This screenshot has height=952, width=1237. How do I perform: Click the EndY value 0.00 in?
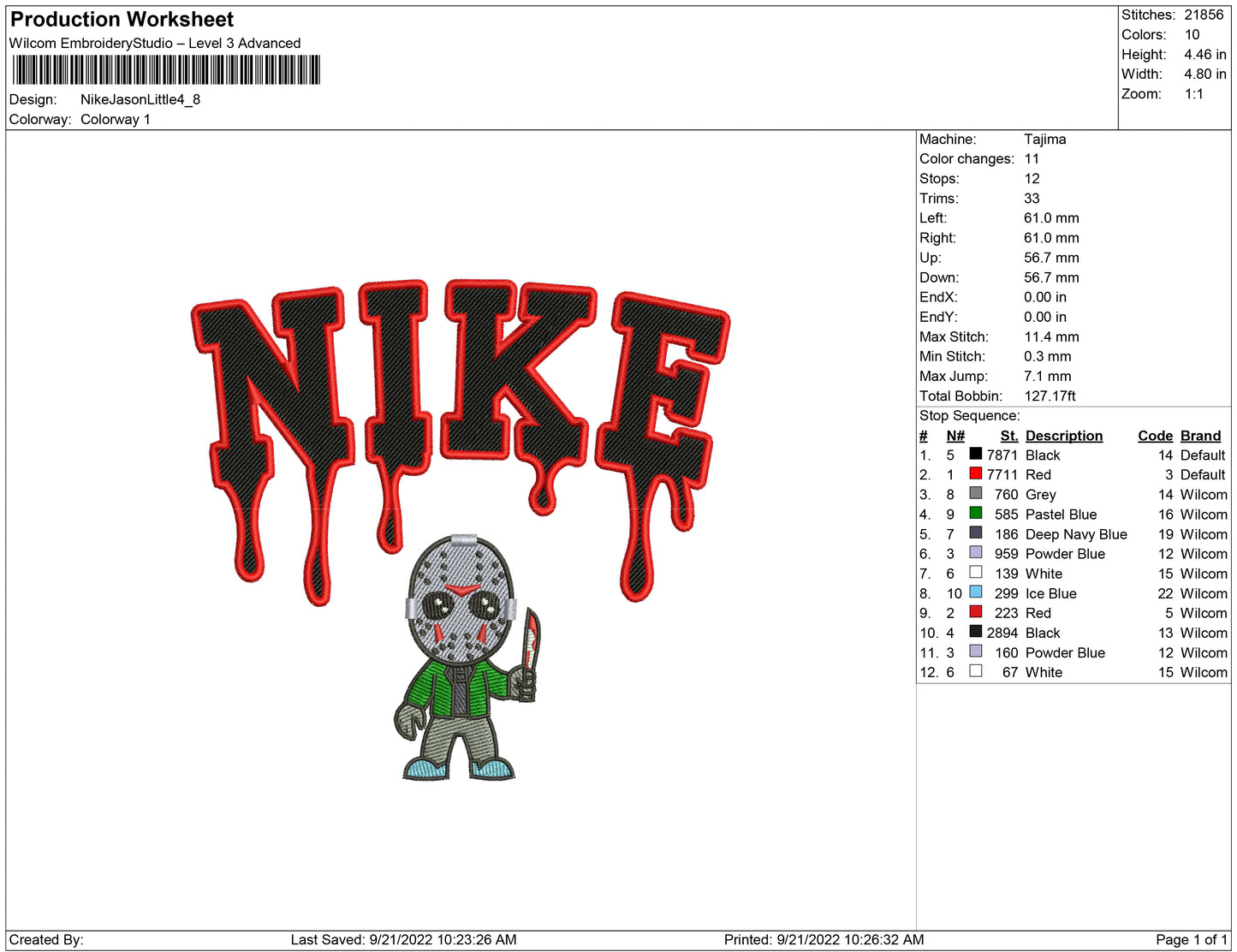click(x=1045, y=316)
